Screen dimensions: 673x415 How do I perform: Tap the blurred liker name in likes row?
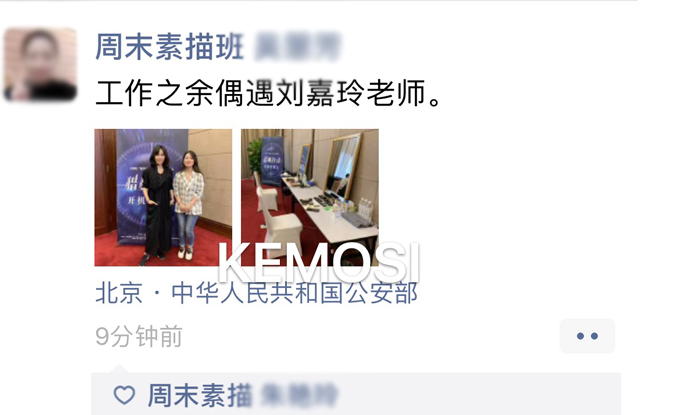299,395
